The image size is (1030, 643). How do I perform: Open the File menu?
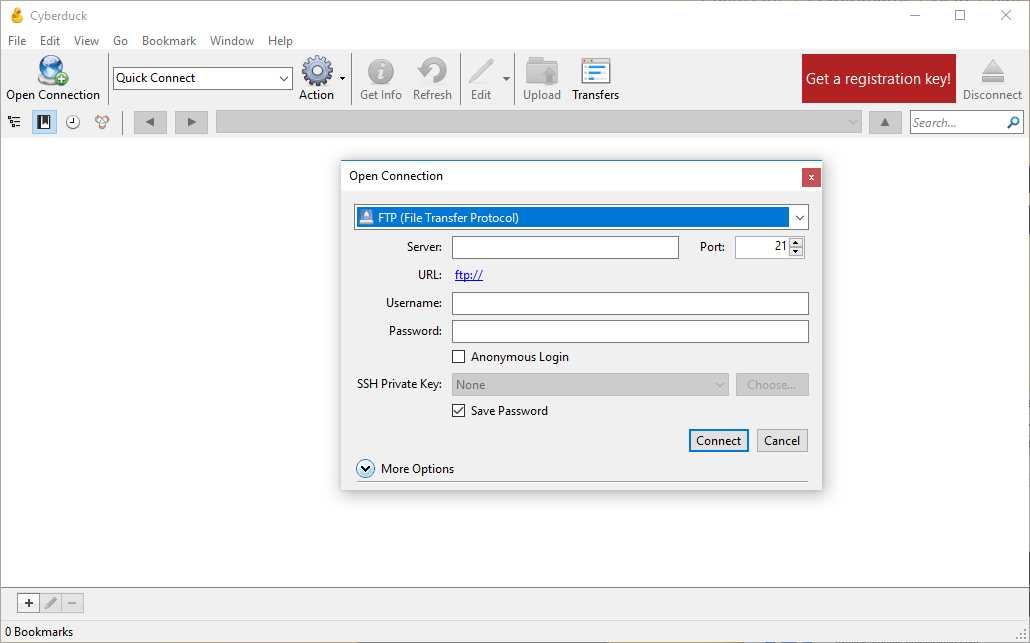tap(17, 41)
